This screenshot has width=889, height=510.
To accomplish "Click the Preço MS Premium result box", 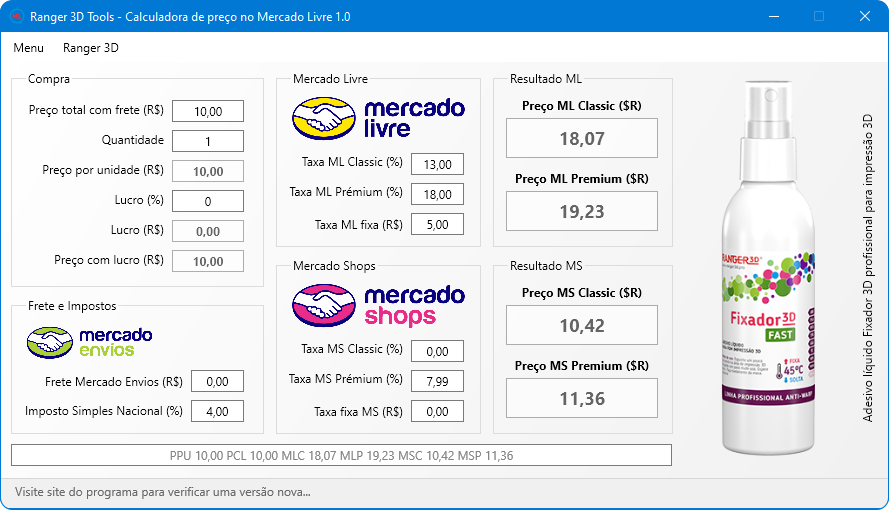I will click(581, 398).
